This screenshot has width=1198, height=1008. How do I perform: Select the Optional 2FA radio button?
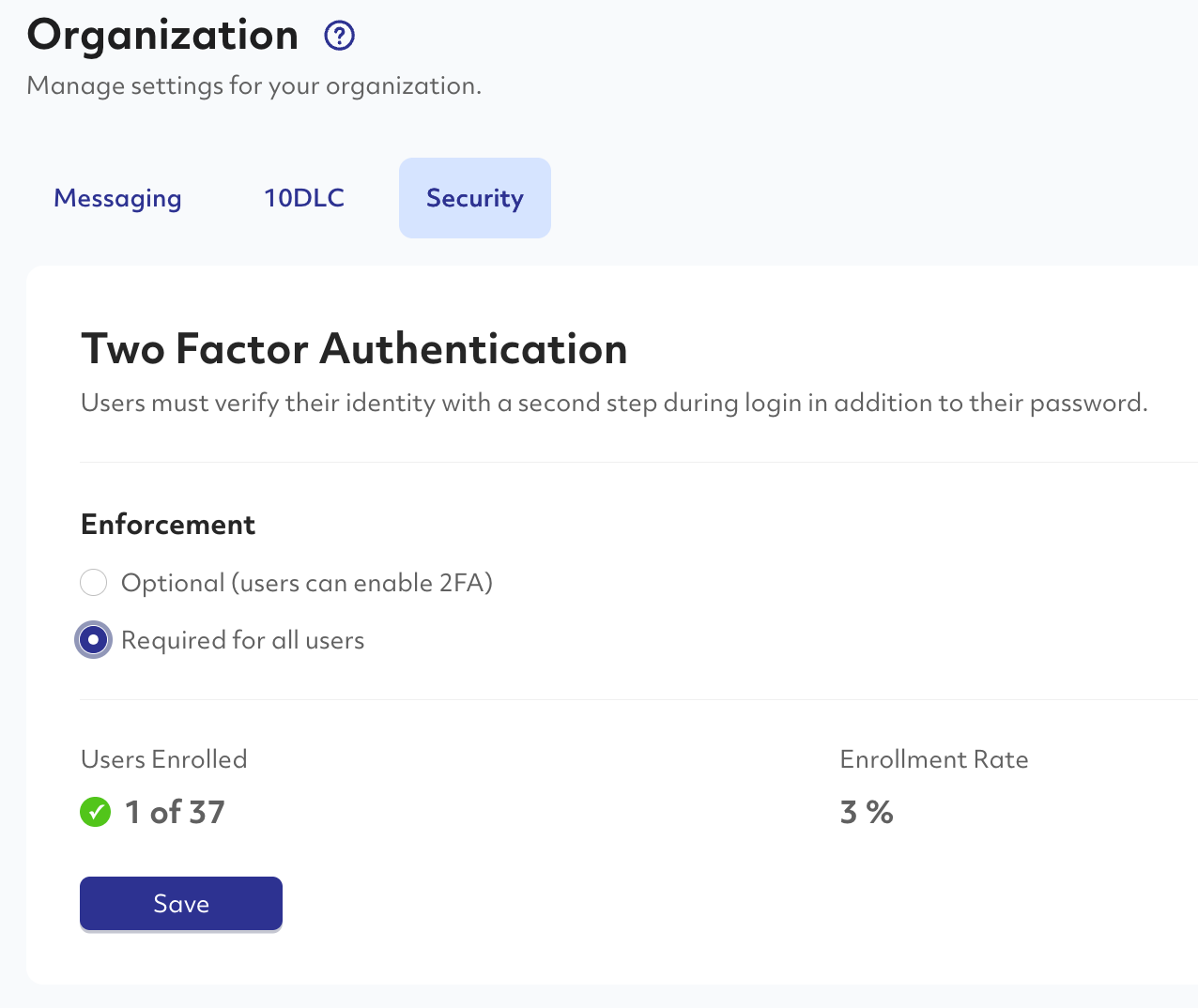pos(94,583)
